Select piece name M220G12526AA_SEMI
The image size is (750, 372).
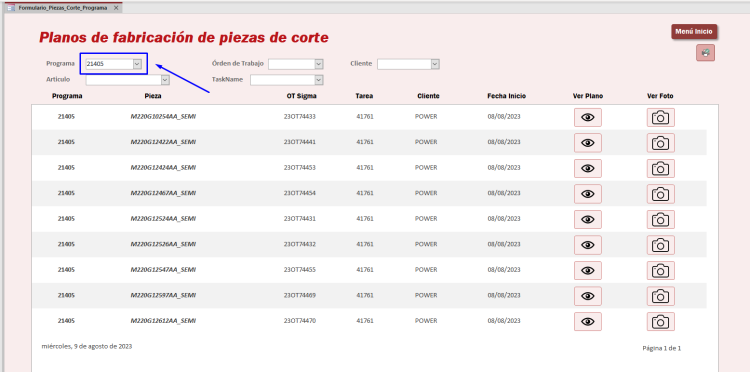point(163,244)
